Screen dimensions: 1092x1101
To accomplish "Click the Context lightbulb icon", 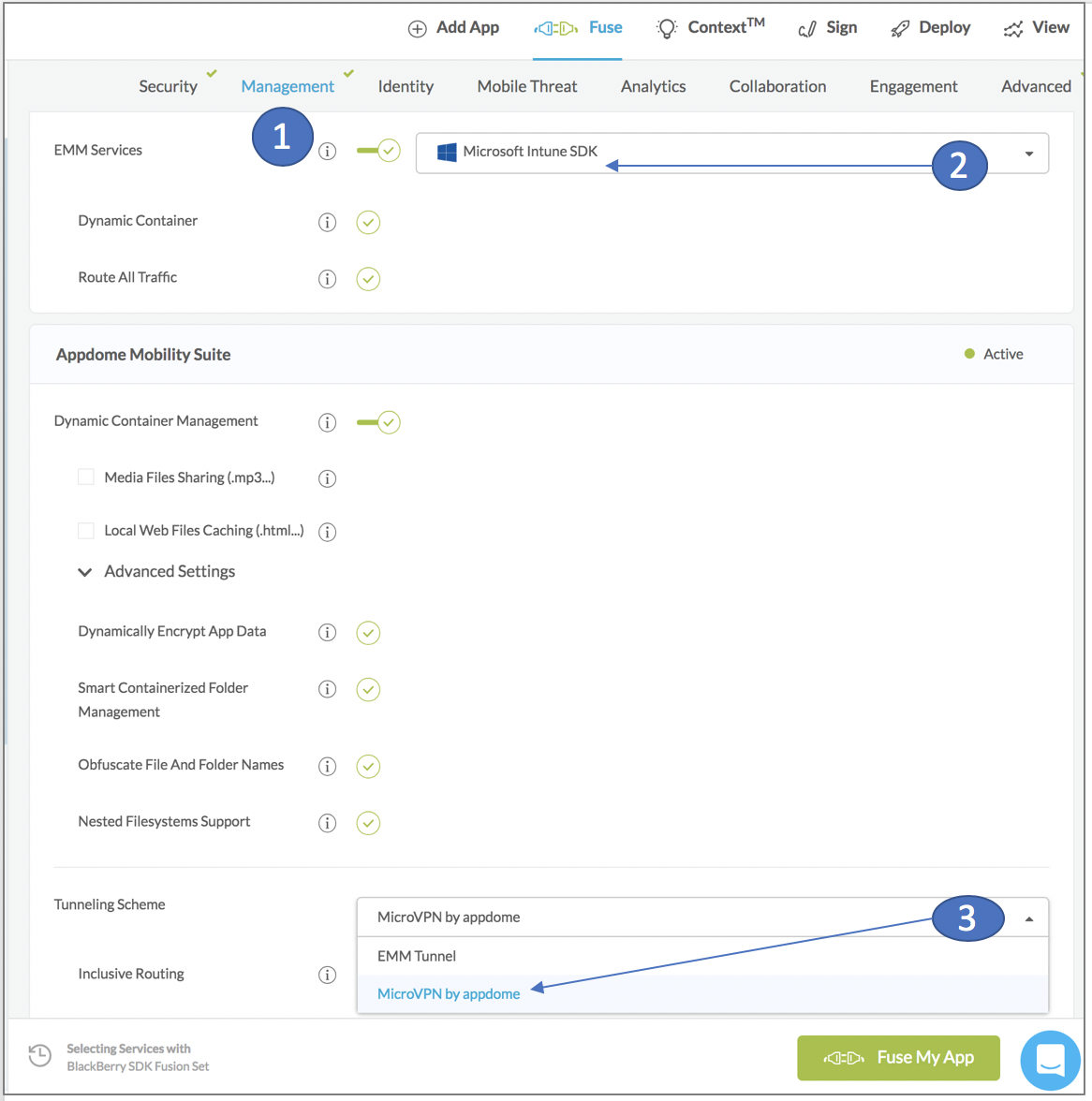I will coord(667,28).
